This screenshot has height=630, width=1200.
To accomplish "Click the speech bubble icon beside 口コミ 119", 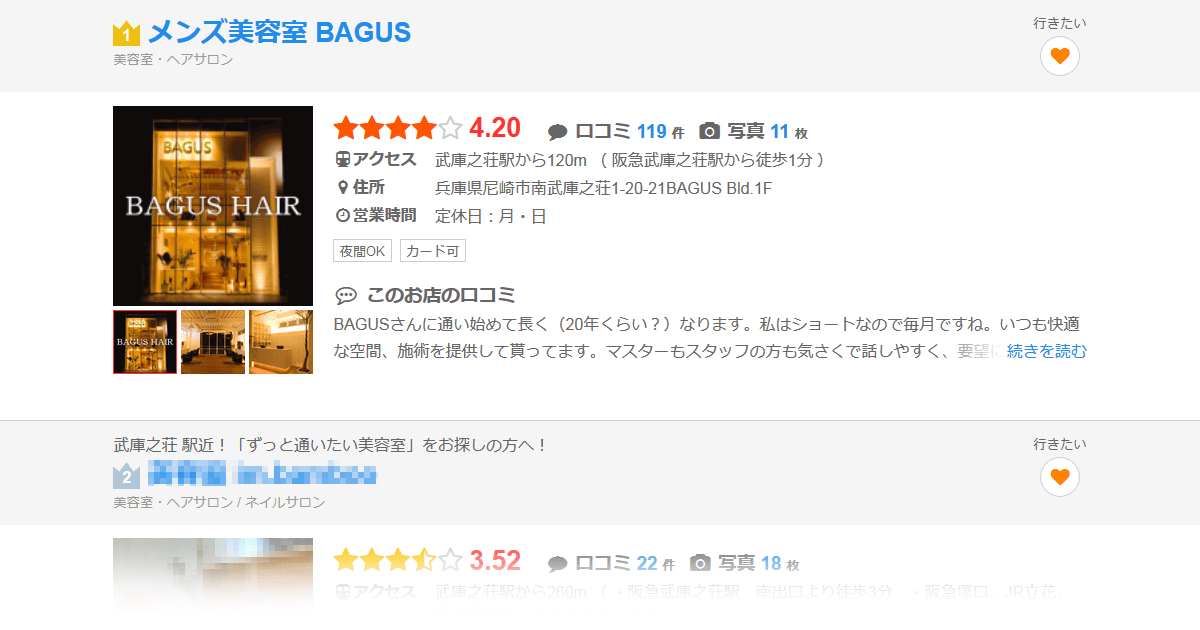I will [x=558, y=132].
